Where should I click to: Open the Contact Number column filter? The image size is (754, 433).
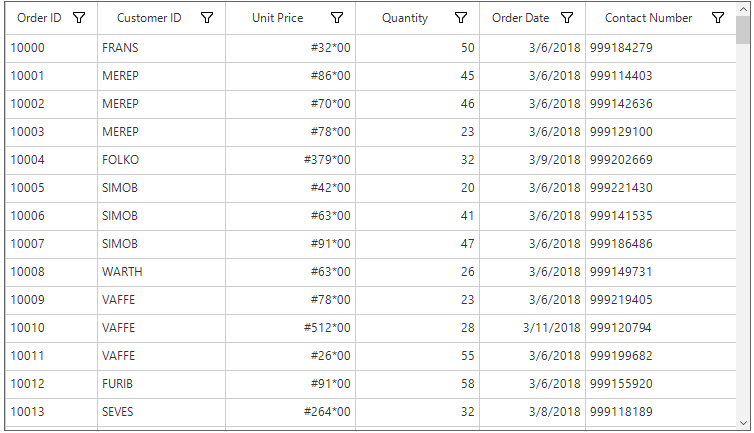tap(718, 18)
